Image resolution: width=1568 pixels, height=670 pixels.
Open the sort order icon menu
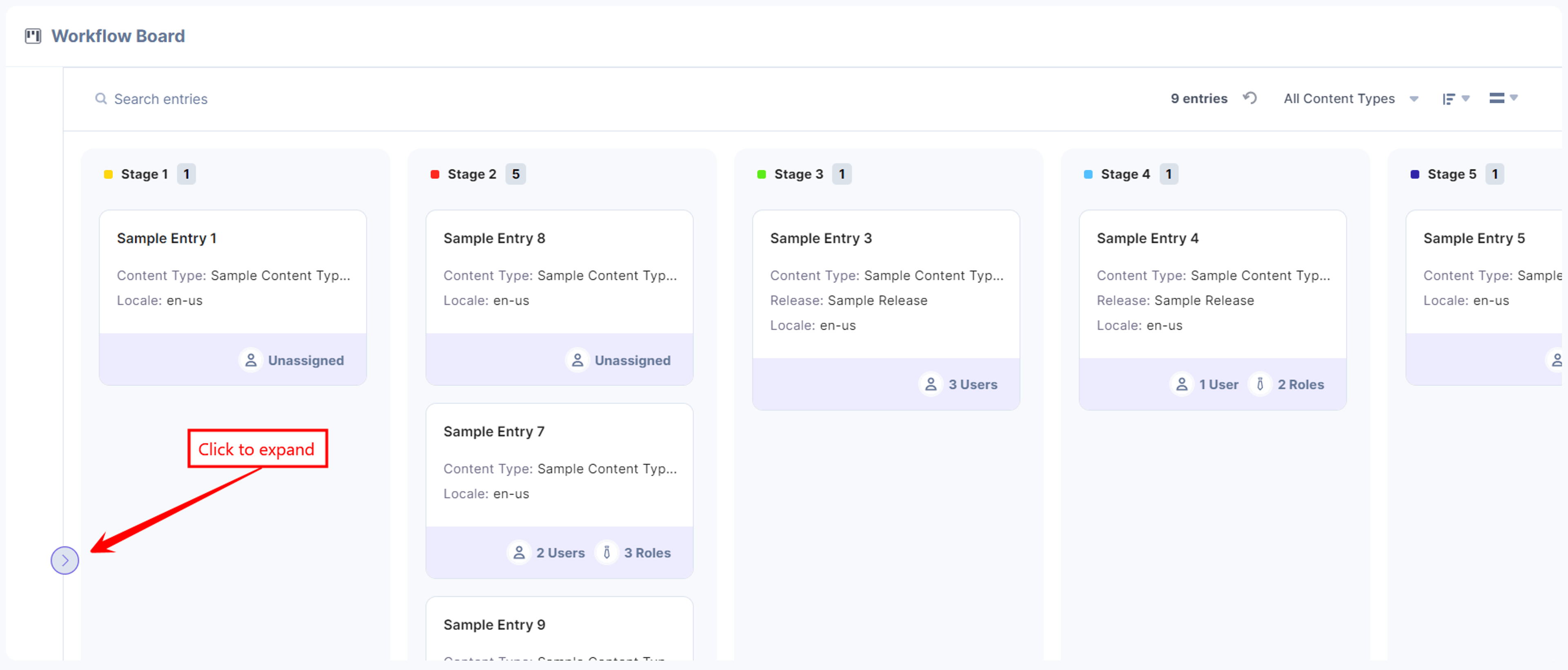click(1455, 98)
